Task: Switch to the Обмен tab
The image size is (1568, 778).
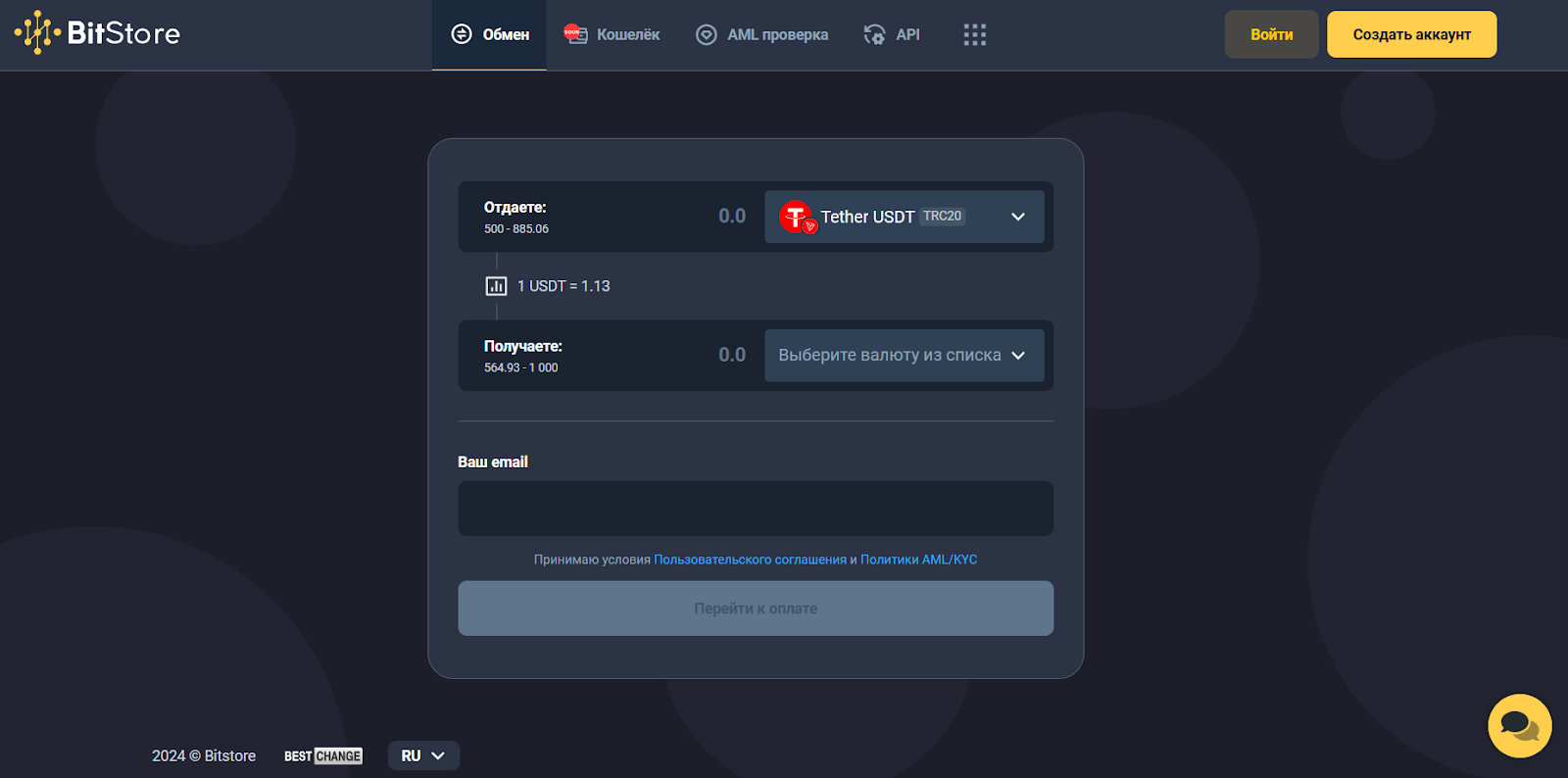Action: pos(490,35)
